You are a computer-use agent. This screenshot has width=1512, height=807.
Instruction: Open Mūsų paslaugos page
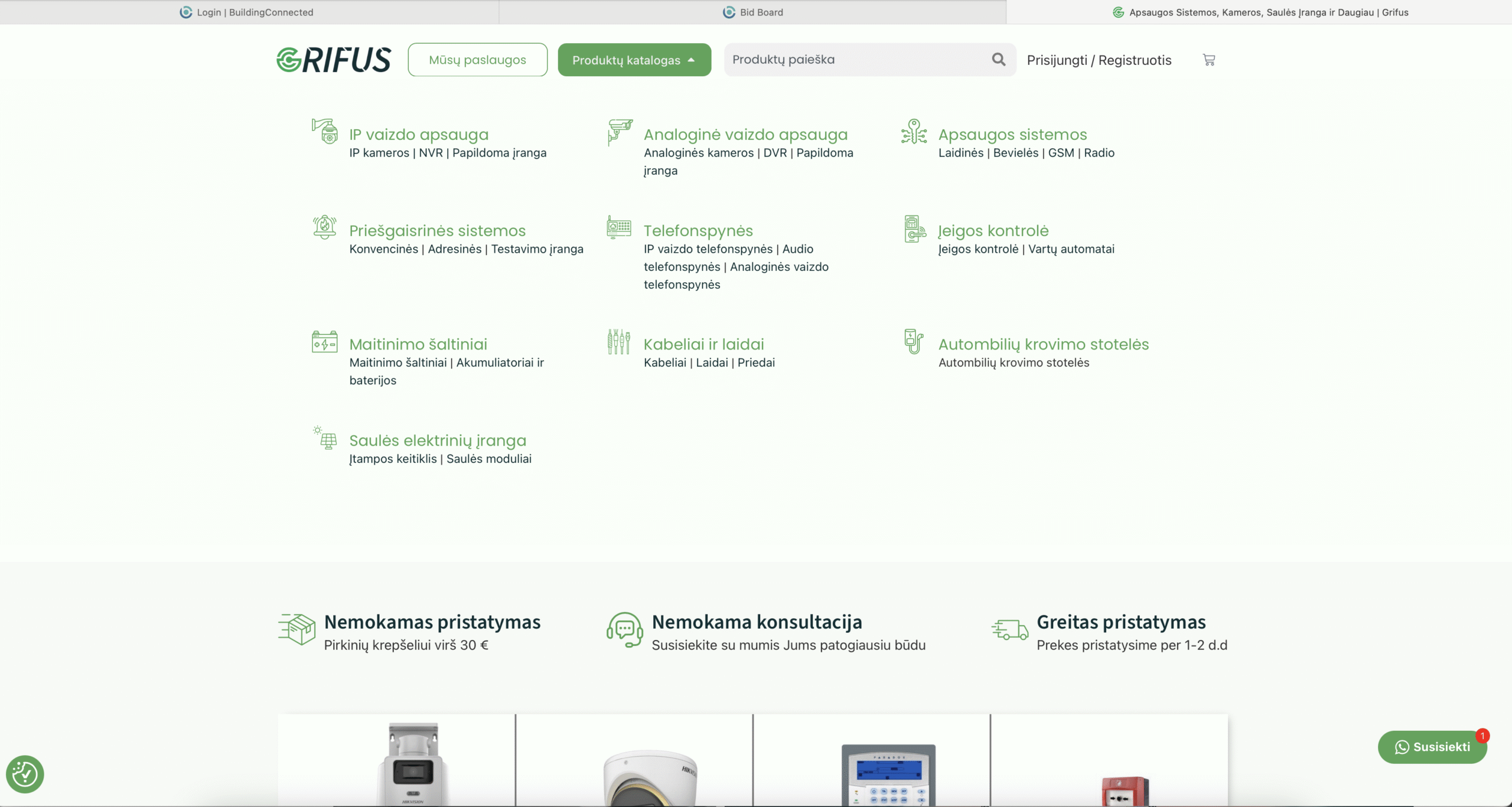[477, 60]
